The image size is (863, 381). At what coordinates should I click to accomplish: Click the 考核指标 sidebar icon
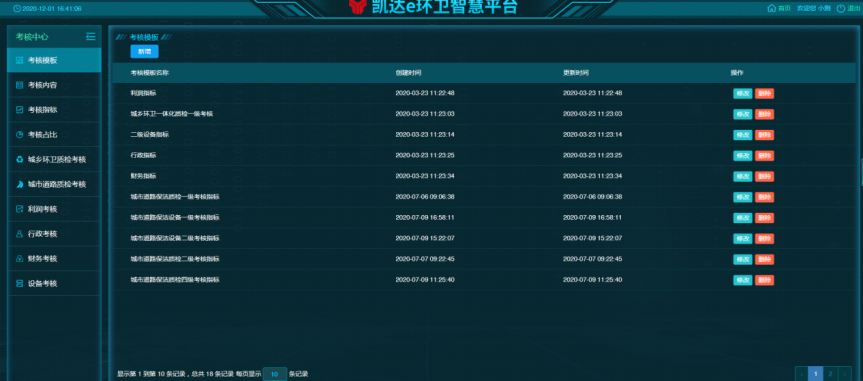tap(20, 110)
